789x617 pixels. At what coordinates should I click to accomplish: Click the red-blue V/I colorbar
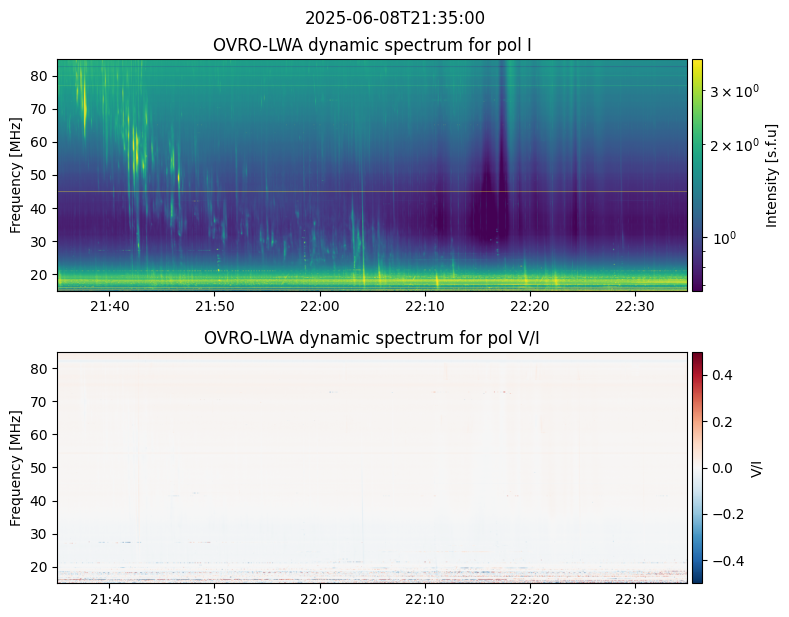point(697,467)
